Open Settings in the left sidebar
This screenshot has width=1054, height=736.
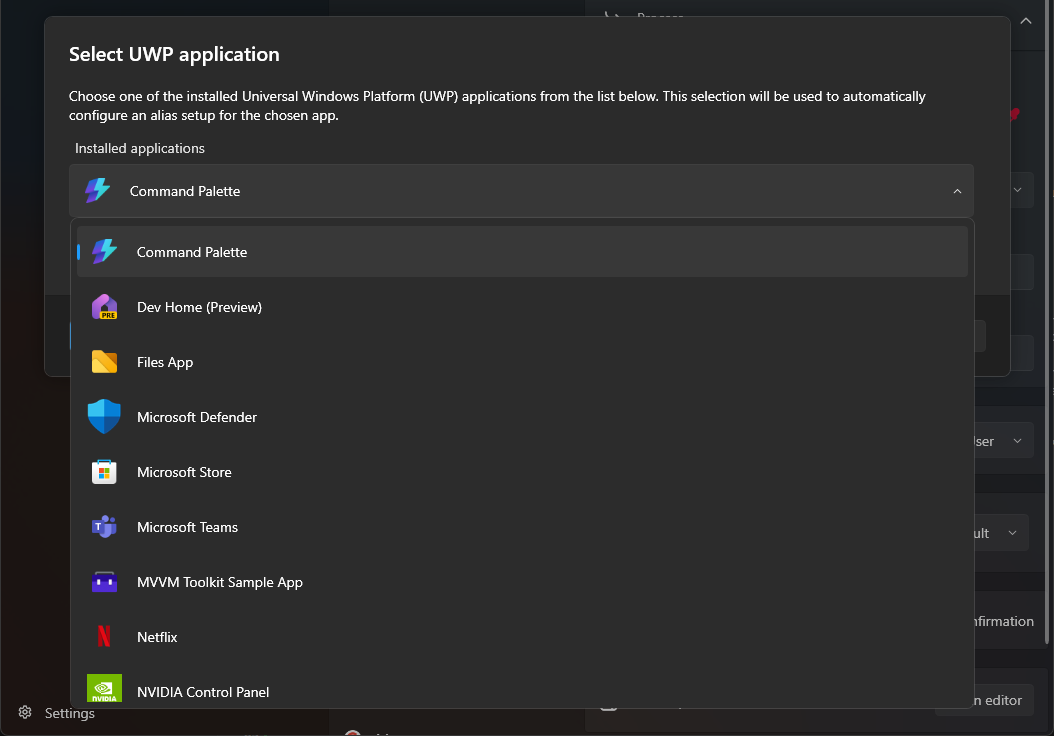coord(56,712)
